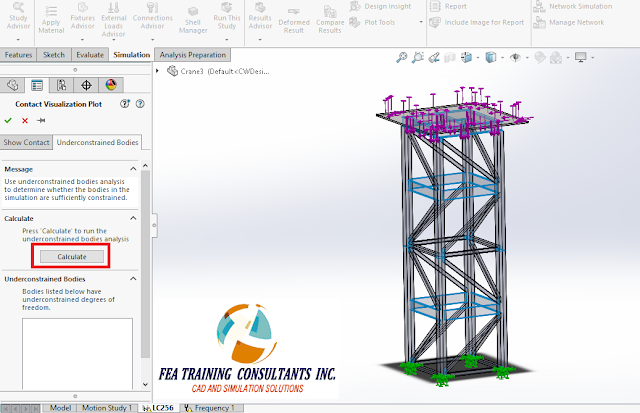Expand the Plot Tools dropdown arrow

tap(421, 22)
